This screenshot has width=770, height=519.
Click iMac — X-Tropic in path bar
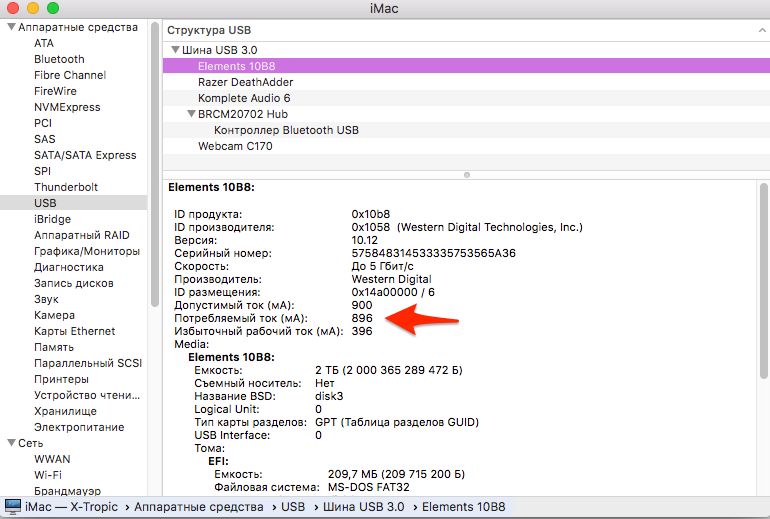coord(72,507)
